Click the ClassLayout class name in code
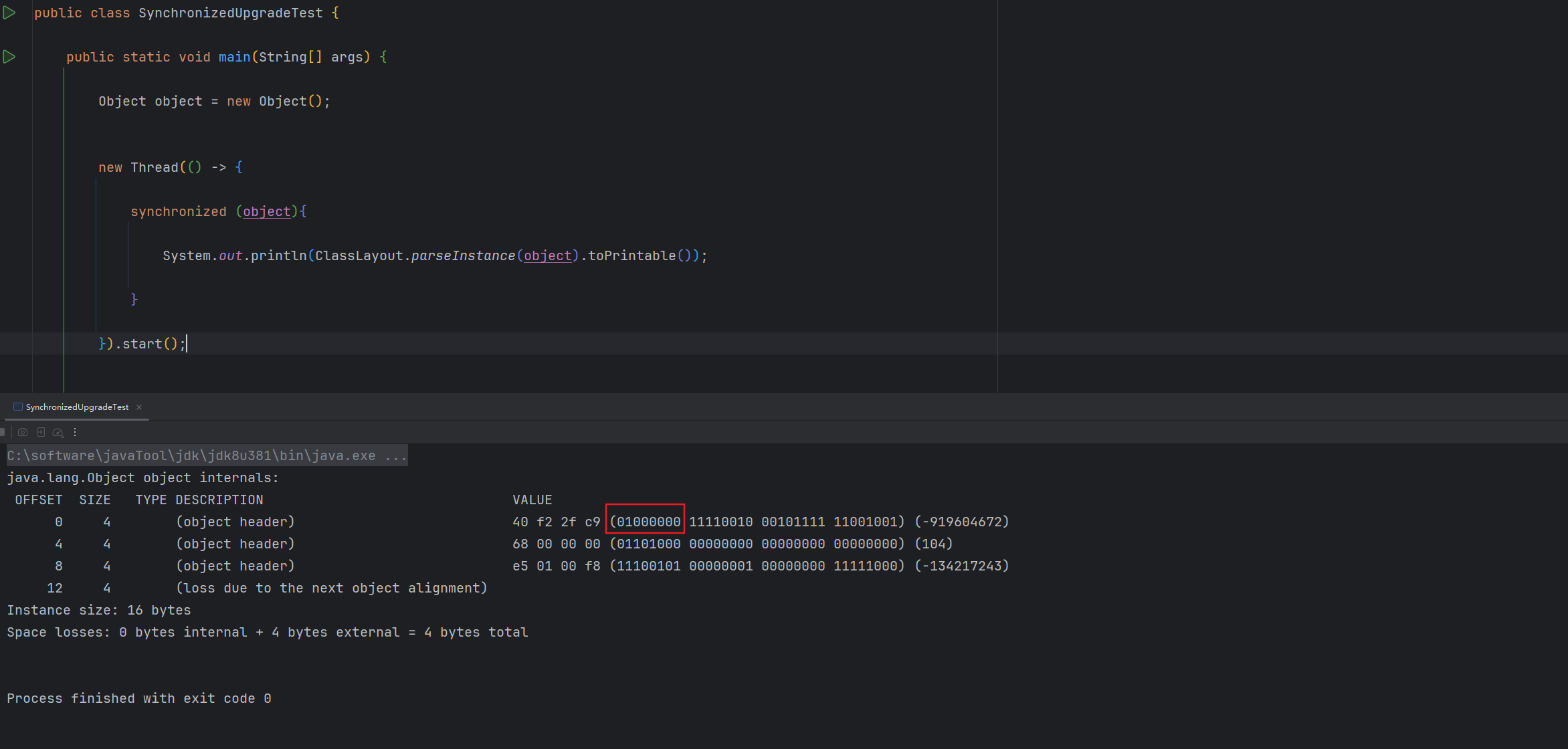The image size is (1568, 749). point(359,255)
